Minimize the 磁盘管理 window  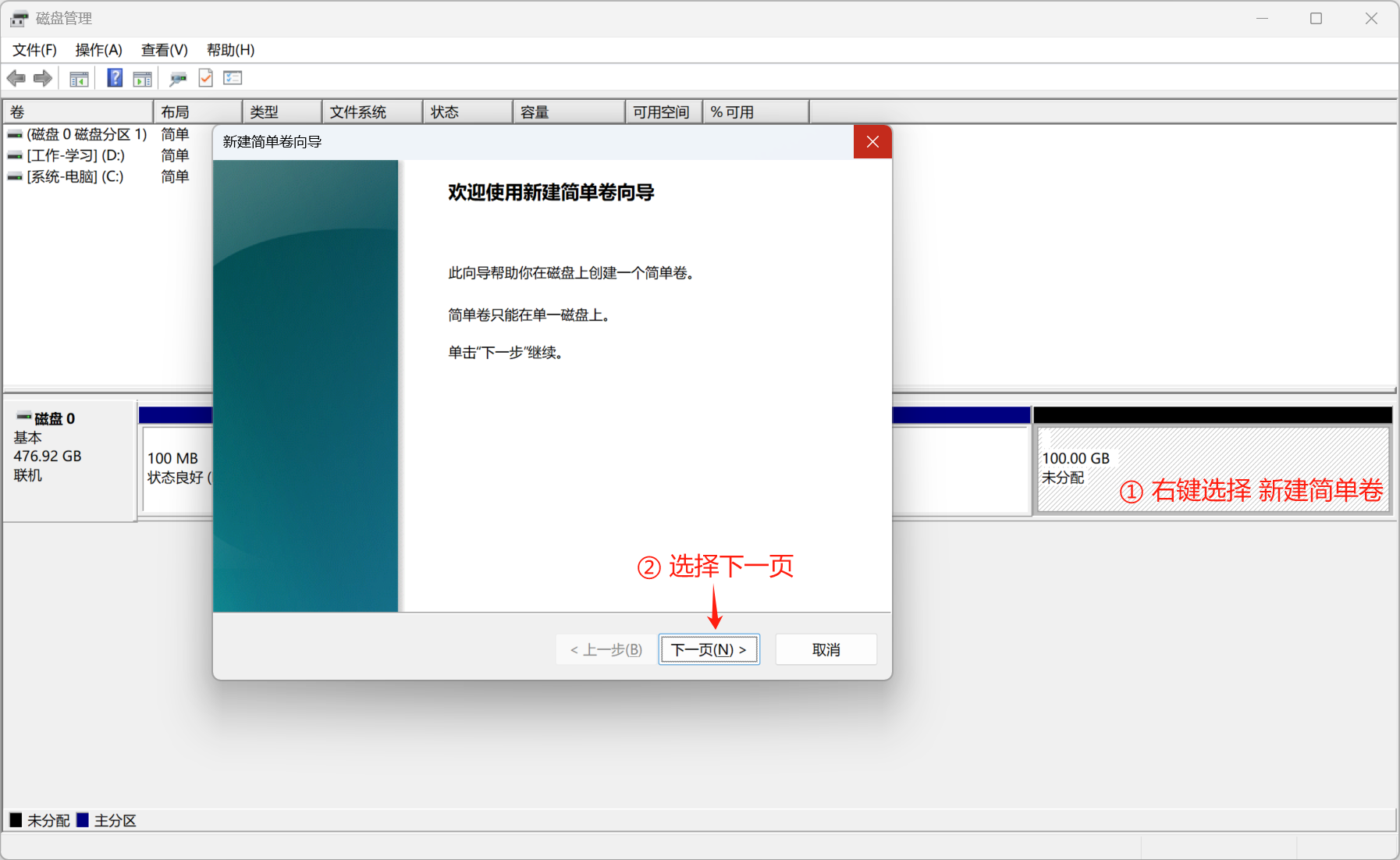(1262, 18)
